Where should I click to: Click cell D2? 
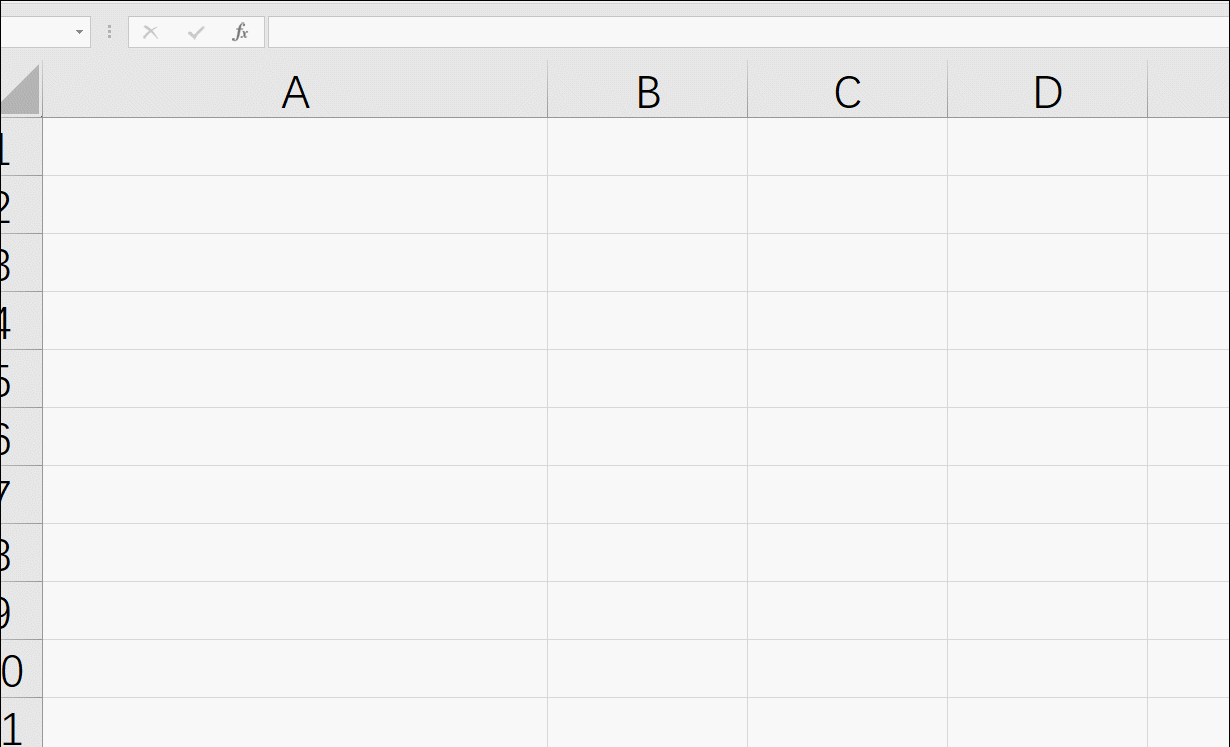click(1048, 205)
